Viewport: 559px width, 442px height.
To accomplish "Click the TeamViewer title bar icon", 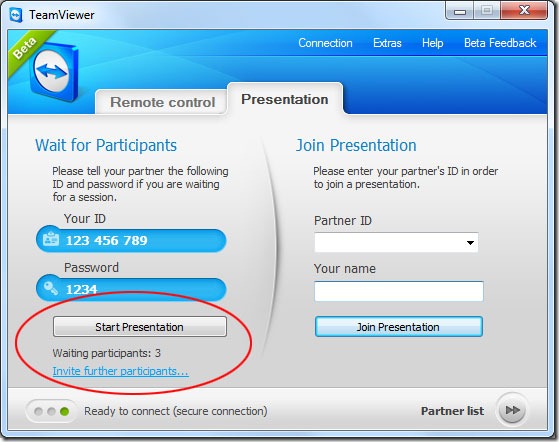I will pos(16,15).
